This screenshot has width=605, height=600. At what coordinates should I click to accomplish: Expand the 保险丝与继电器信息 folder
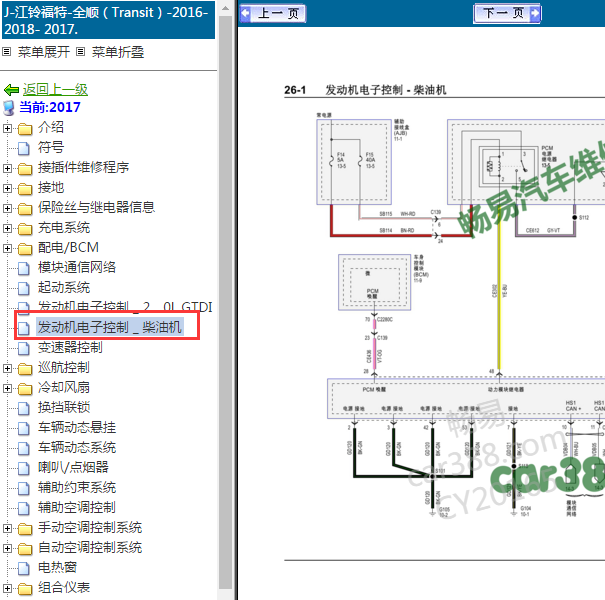pyautogui.click(x=7, y=208)
